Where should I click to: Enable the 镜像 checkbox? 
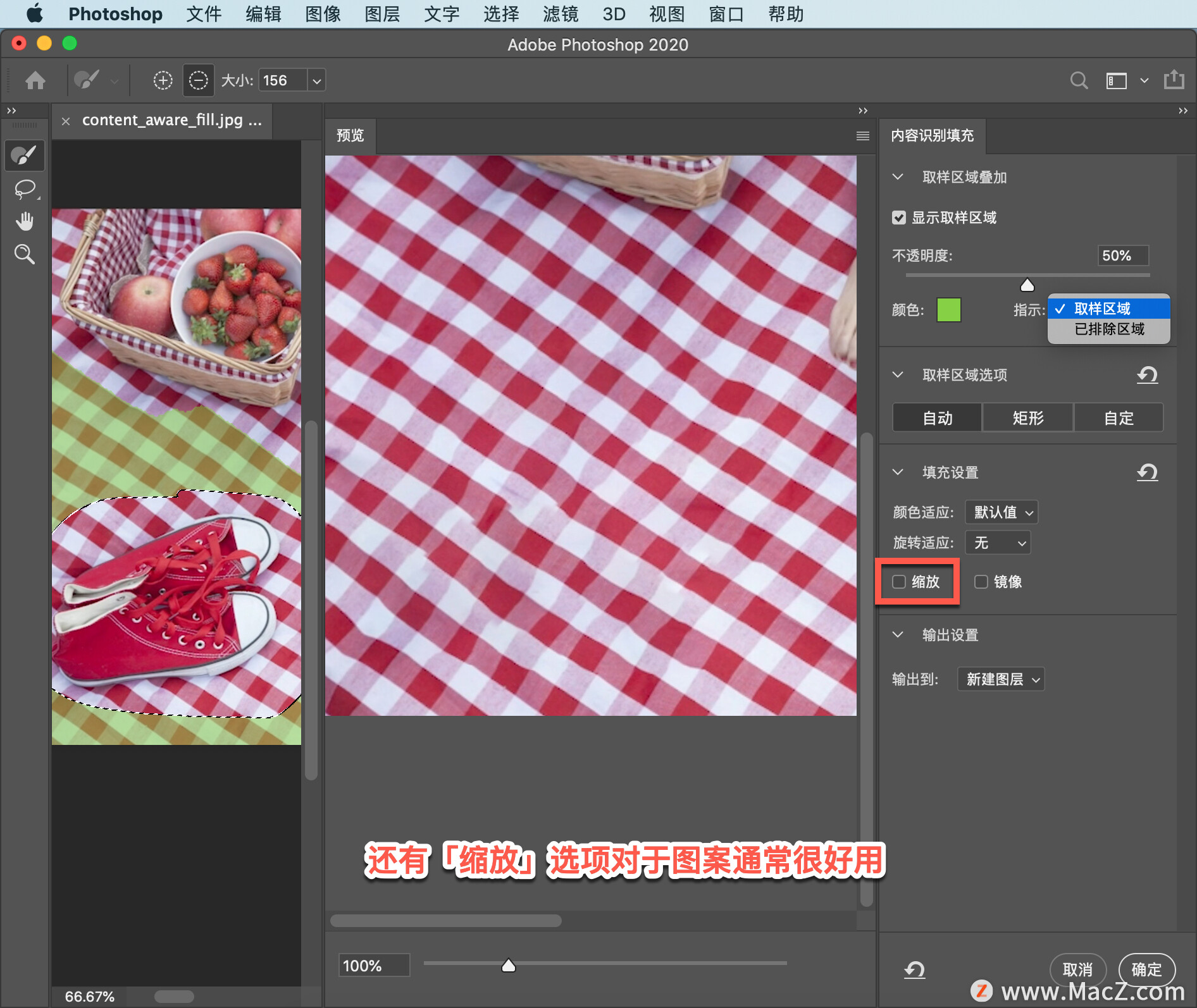981,582
